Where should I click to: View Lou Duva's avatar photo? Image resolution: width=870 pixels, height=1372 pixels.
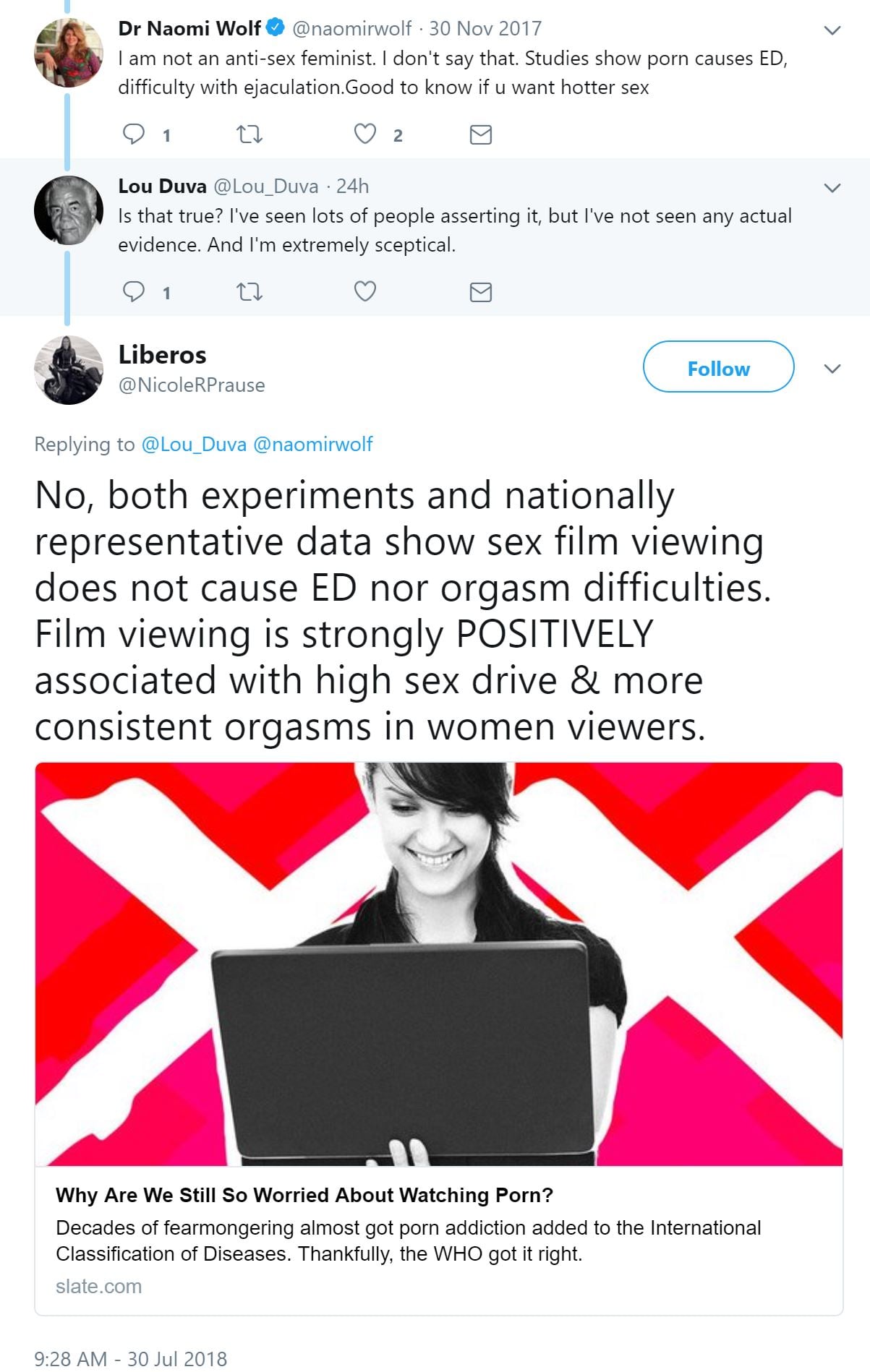tap(69, 210)
